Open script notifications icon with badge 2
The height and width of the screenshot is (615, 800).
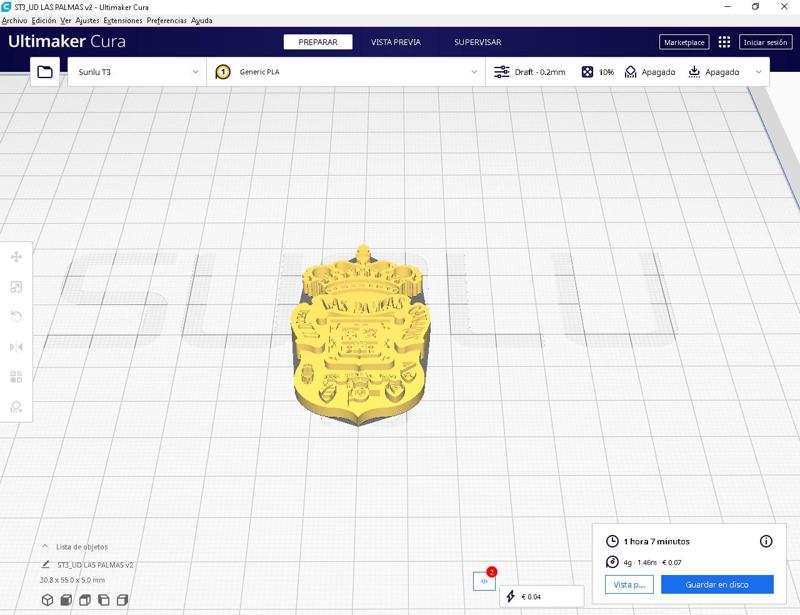point(484,581)
